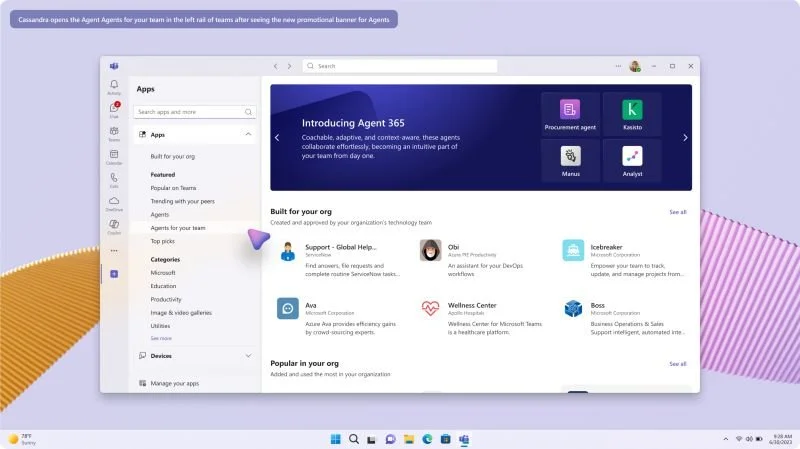Open the profile avatar menu
Image resolution: width=800 pixels, height=449 pixels.
(635, 66)
